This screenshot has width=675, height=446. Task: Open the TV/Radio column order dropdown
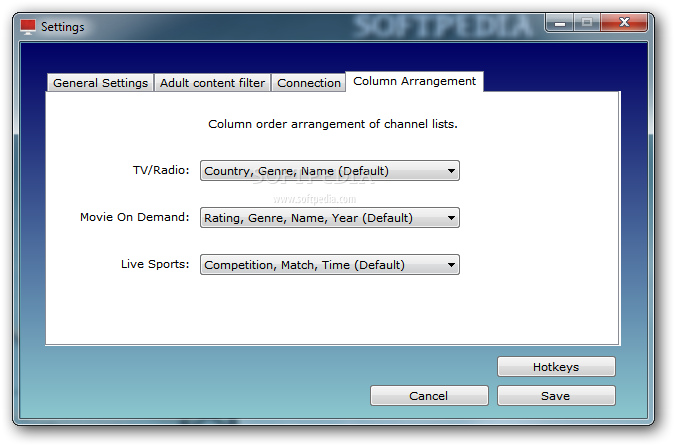click(330, 171)
